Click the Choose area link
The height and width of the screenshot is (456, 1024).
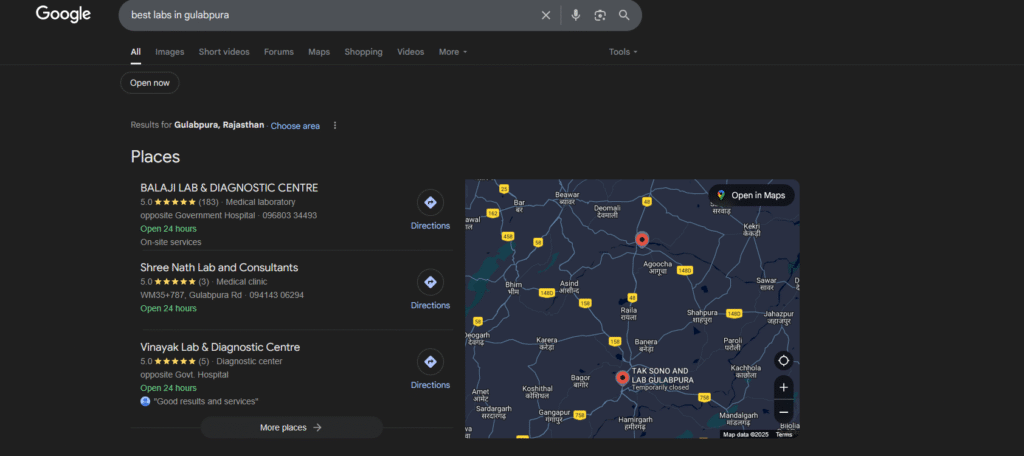pyautogui.click(x=295, y=126)
